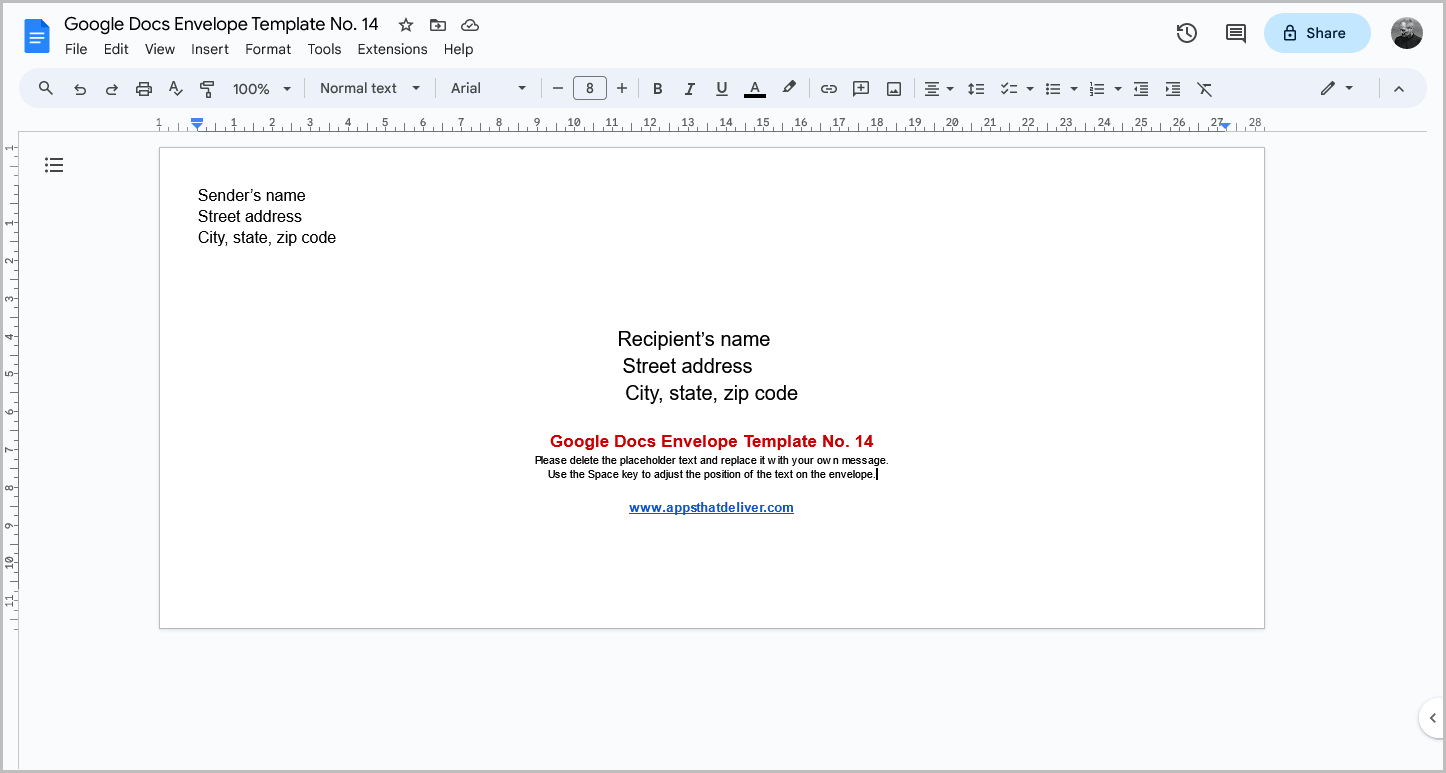Expand the numbered list options arrow
1446x773 pixels.
coord(1118,89)
